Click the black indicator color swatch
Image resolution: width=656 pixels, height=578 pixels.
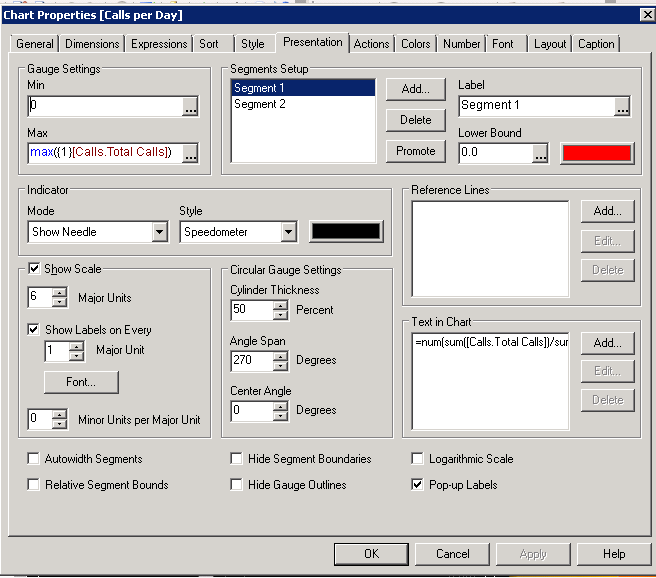pyautogui.click(x=346, y=231)
